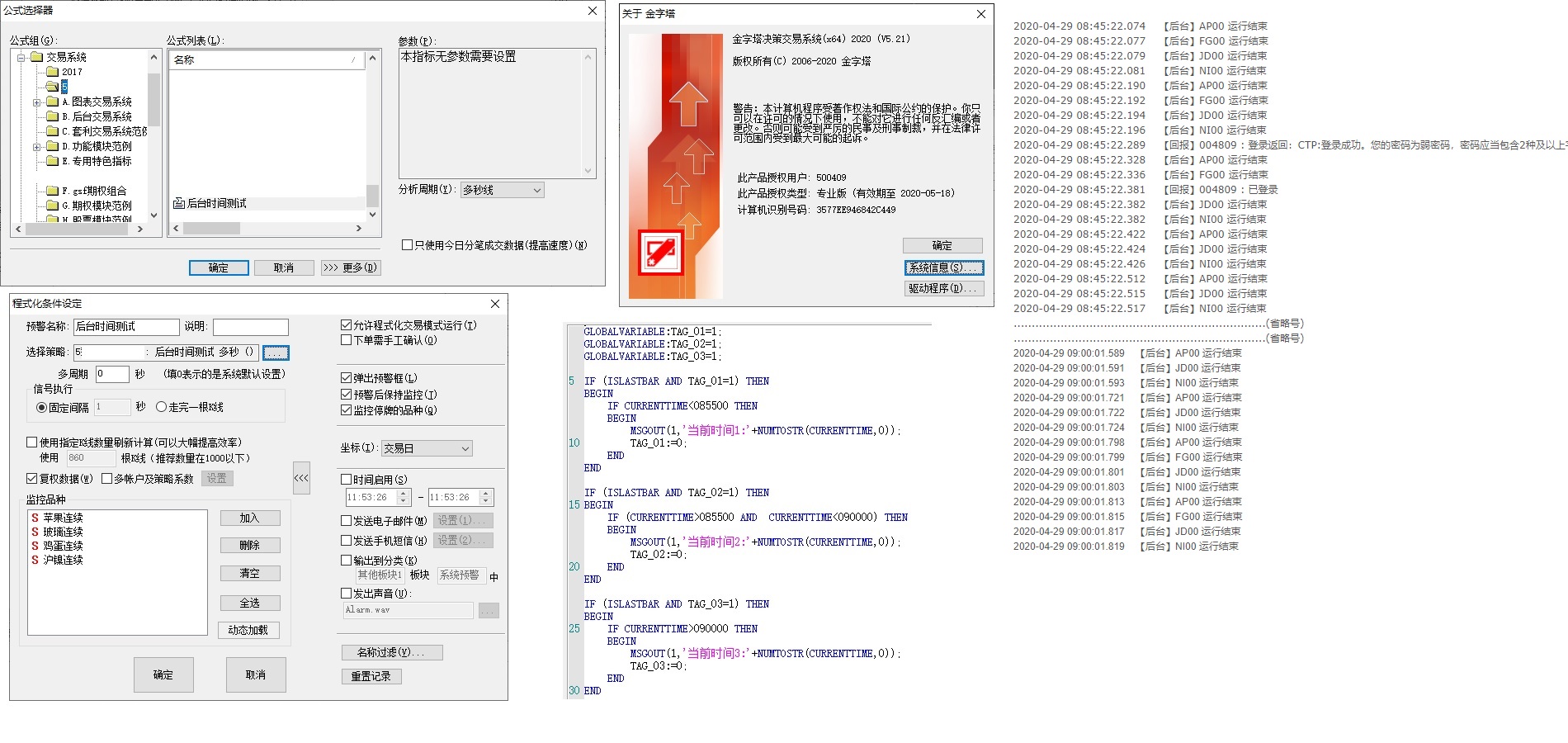Click the 预警名称 input field

[x=126, y=327]
